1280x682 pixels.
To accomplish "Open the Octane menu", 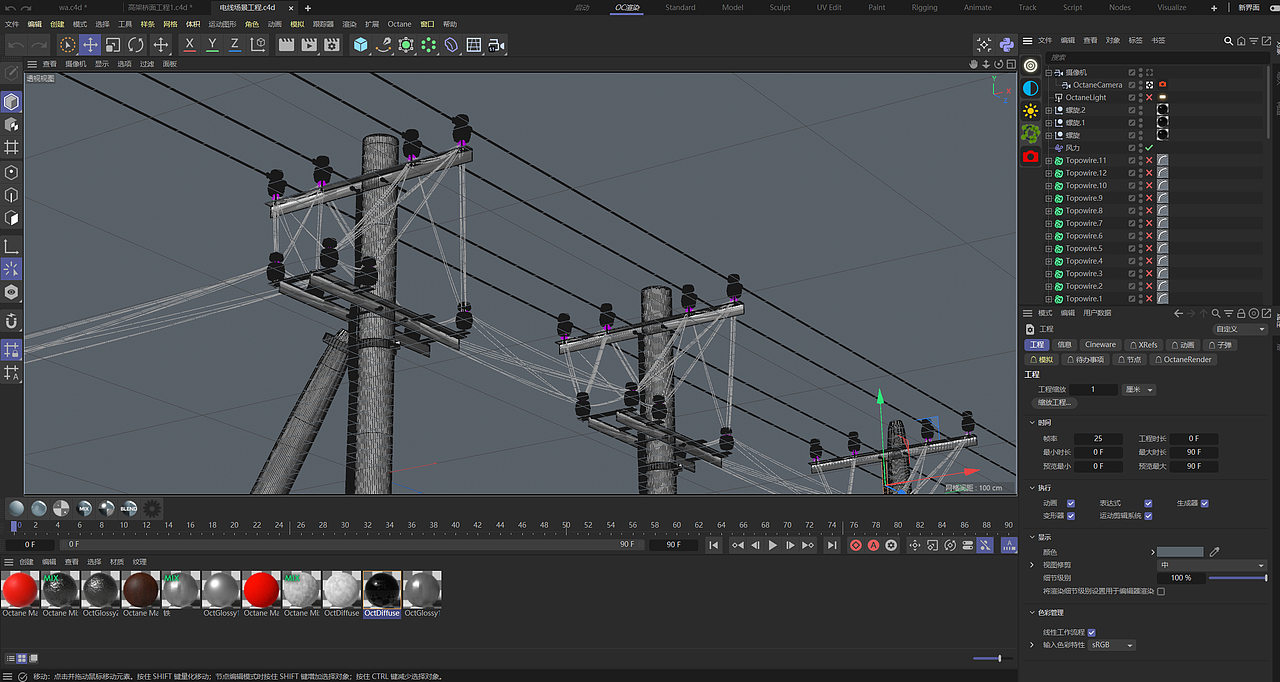I will 399,24.
